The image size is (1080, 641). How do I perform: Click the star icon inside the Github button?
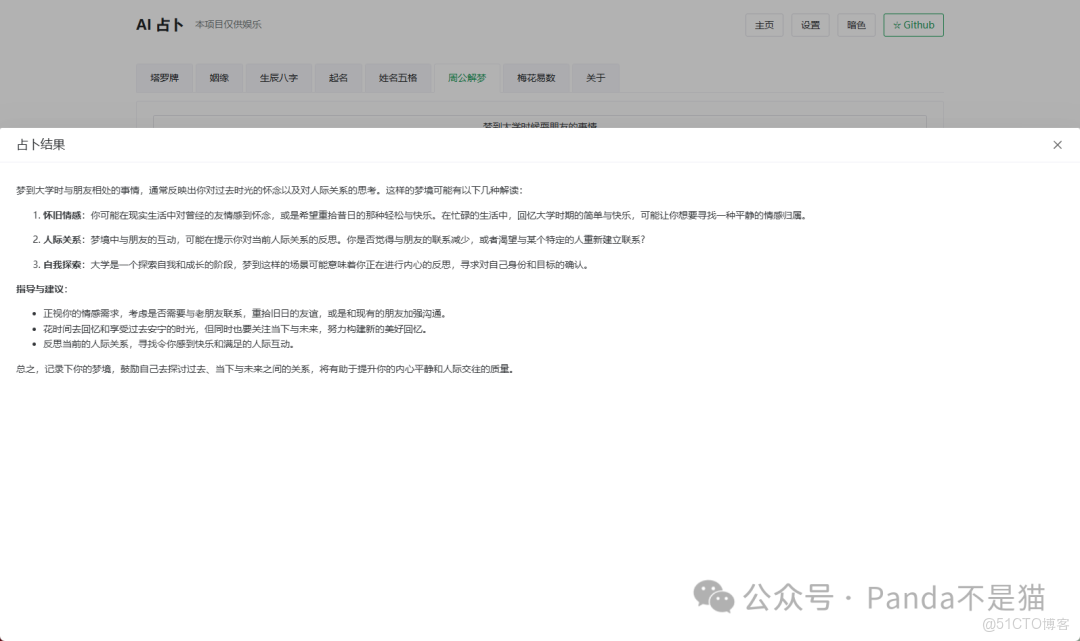click(x=896, y=25)
